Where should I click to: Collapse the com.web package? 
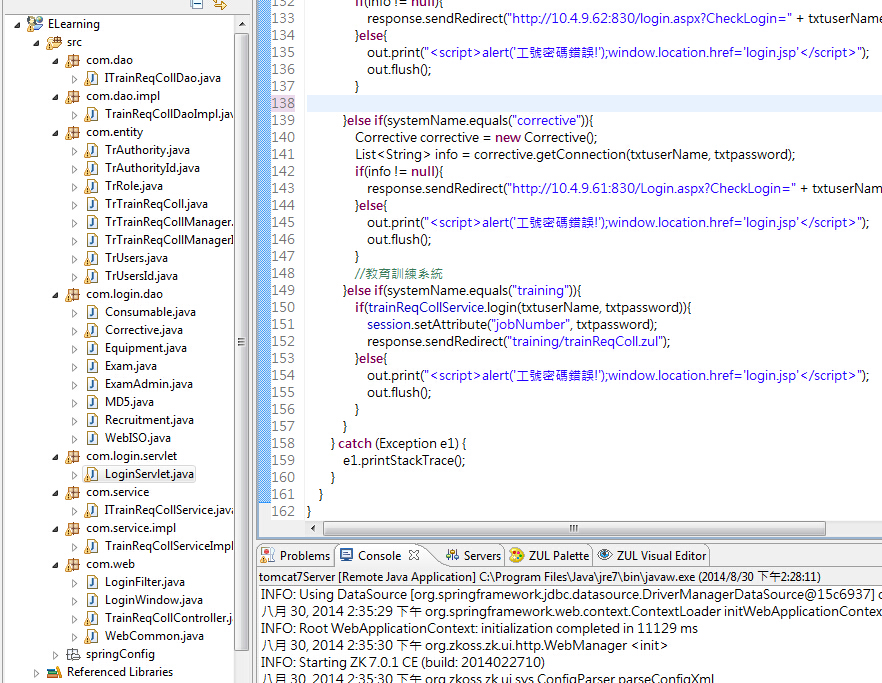tap(55, 565)
